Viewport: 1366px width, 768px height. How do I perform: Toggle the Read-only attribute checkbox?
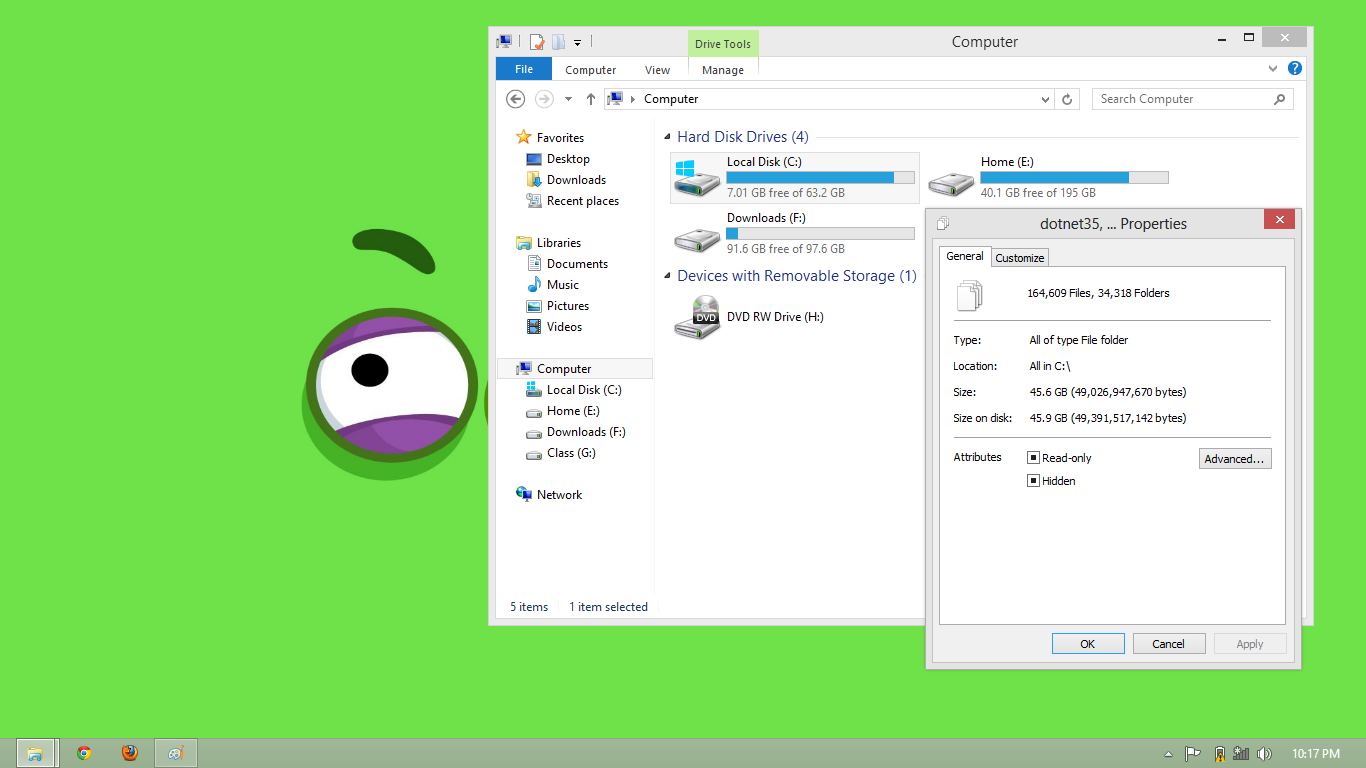tap(1034, 458)
